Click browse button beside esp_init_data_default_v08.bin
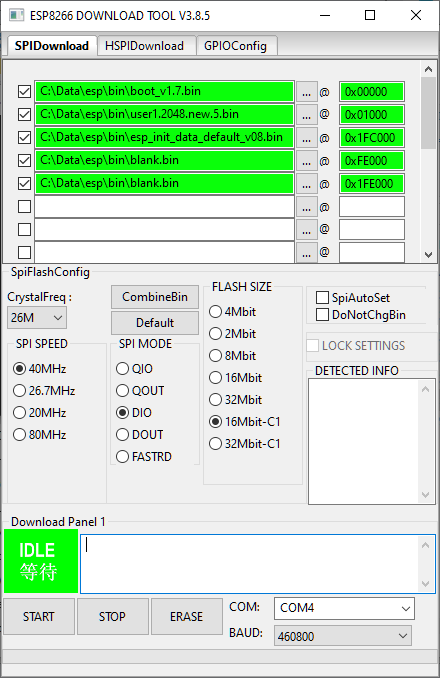Viewport: 440px width, 678px height. [x=306, y=138]
